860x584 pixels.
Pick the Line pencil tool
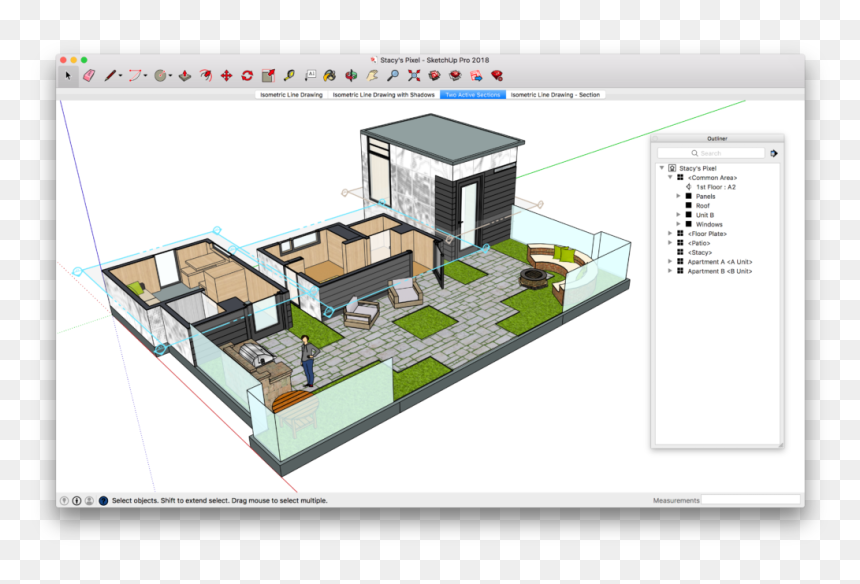point(110,76)
